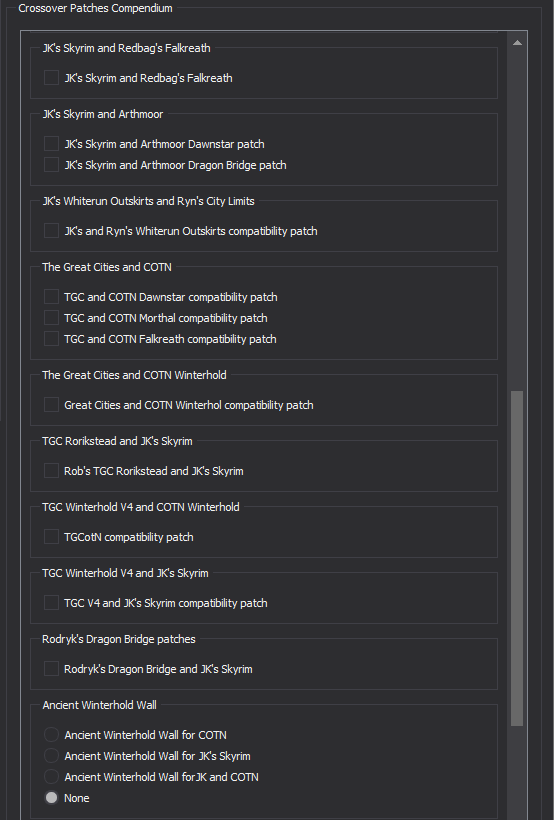
Task: Enable JK's Skyrim and Redbag's Falkreath checkbox
Action: tap(51, 77)
